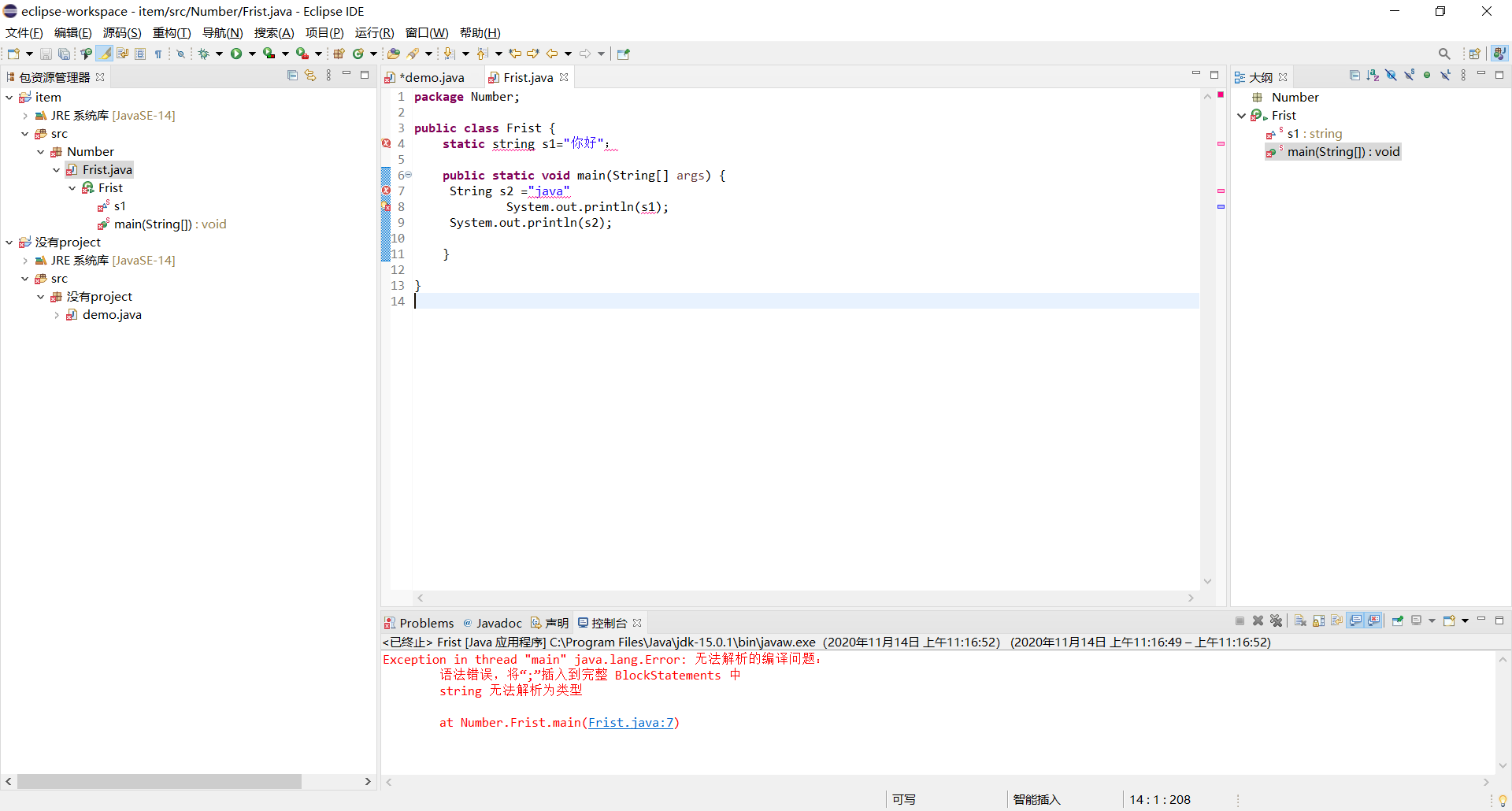Click Remove All Terminated Launches icon
The width and height of the screenshot is (1512, 811).
pos(1276,621)
